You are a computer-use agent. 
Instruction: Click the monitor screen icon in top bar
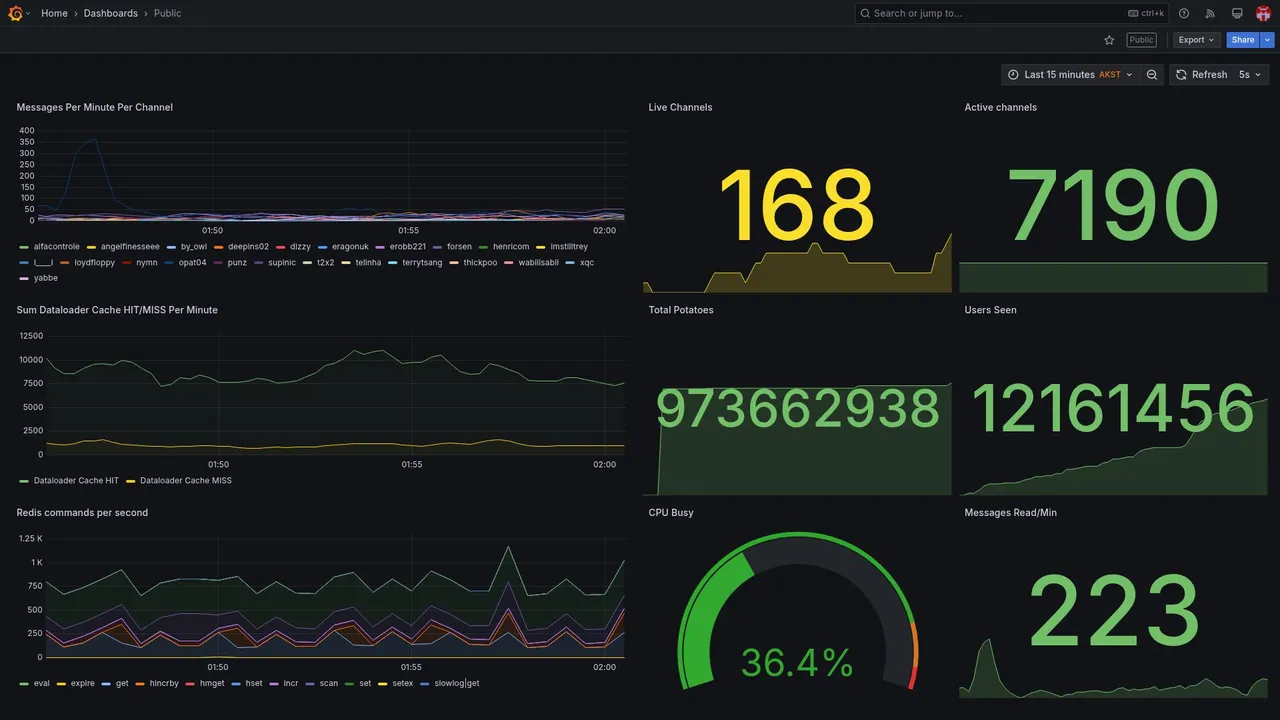tap(1237, 13)
